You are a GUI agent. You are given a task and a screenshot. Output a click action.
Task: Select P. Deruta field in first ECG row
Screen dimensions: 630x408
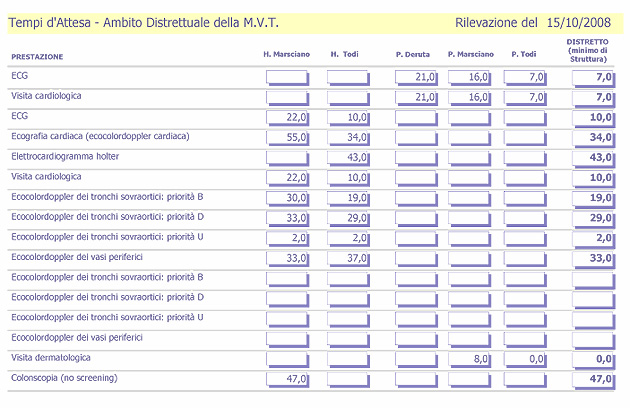click(x=416, y=77)
